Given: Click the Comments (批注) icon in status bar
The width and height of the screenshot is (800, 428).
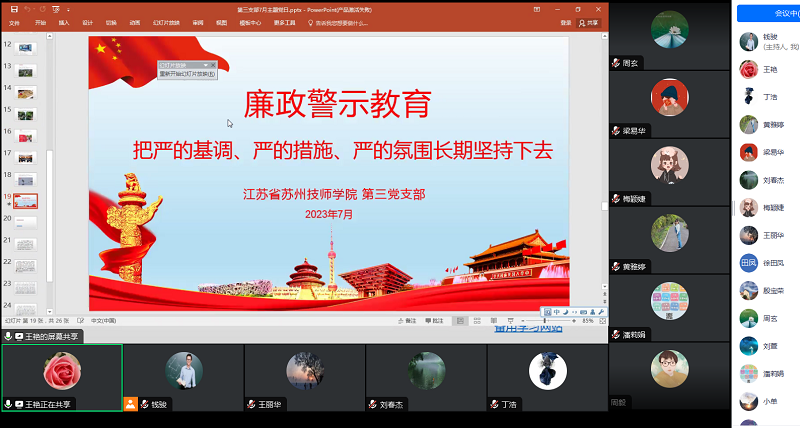Looking at the screenshot, I should tap(431, 321).
